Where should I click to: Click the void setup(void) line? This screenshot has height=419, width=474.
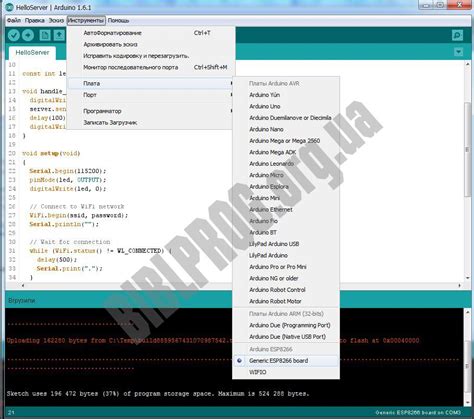51,153
